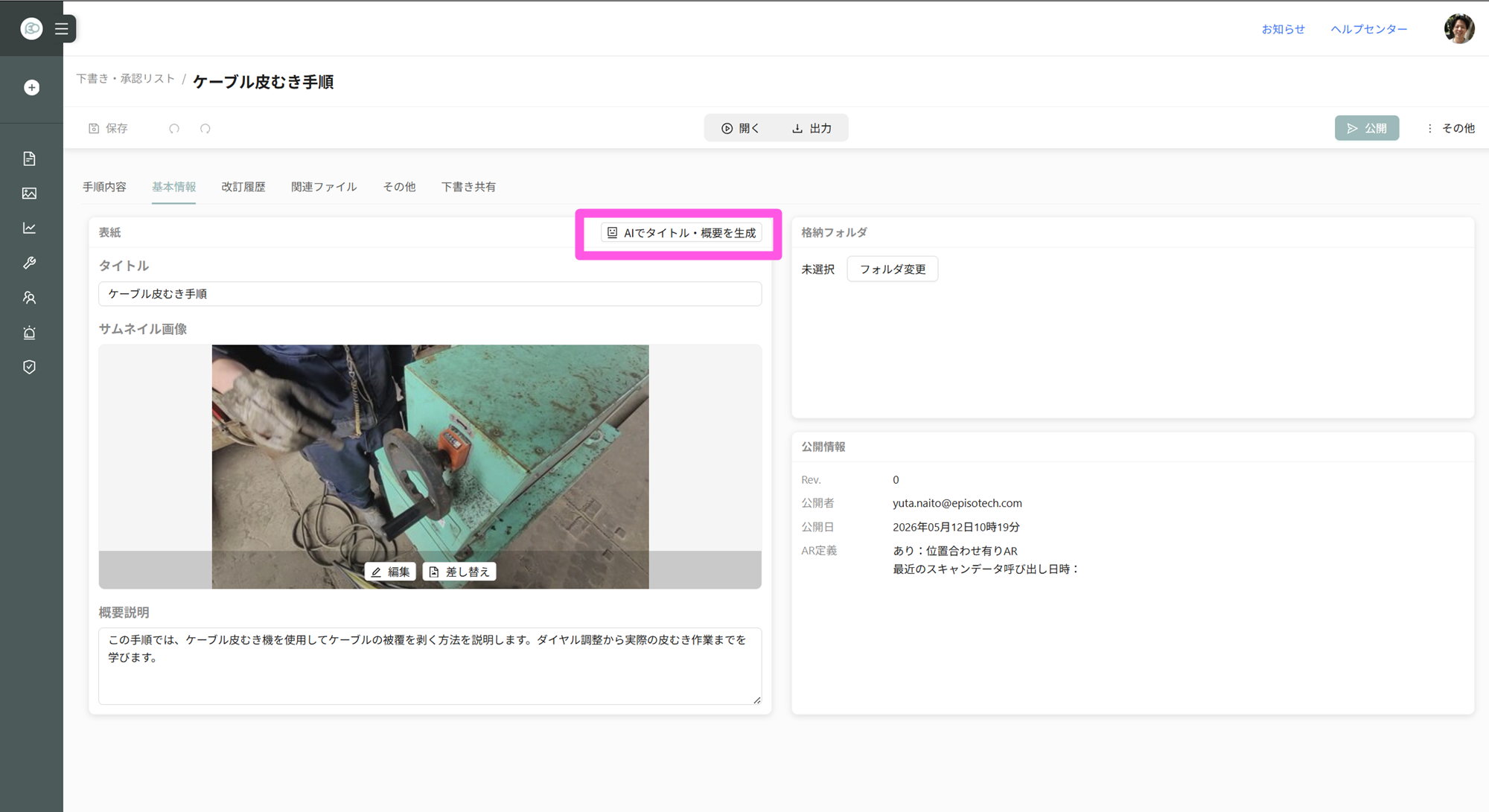Click the フォルダ変更 button
The width and height of the screenshot is (1489, 812).
point(893,269)
